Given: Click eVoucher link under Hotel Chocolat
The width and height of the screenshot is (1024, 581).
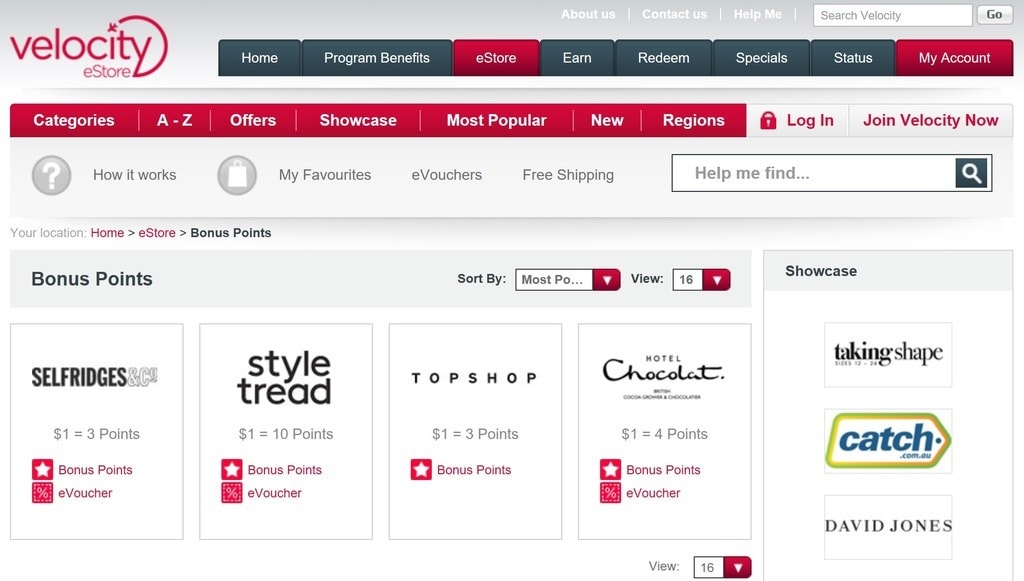Looking at the screenshot, I should [x=653, y=494].
